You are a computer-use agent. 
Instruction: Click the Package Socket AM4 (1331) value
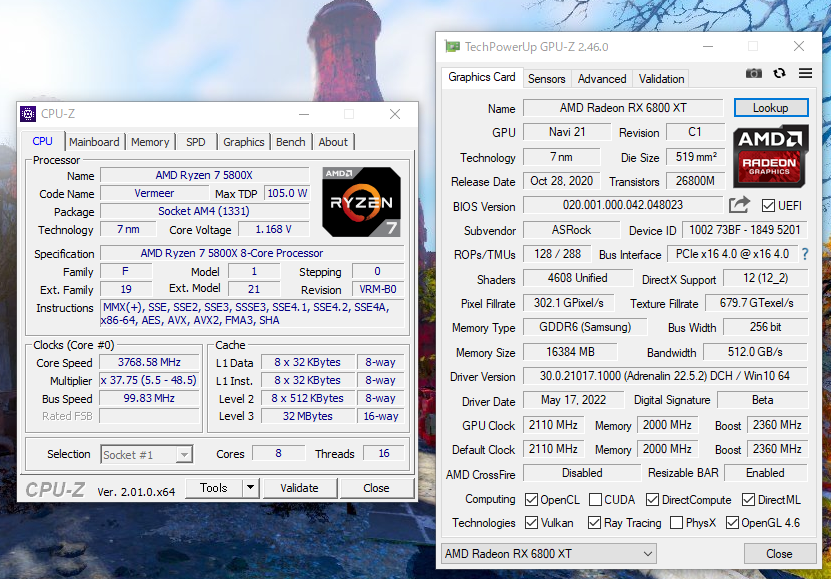coord(204,211)
